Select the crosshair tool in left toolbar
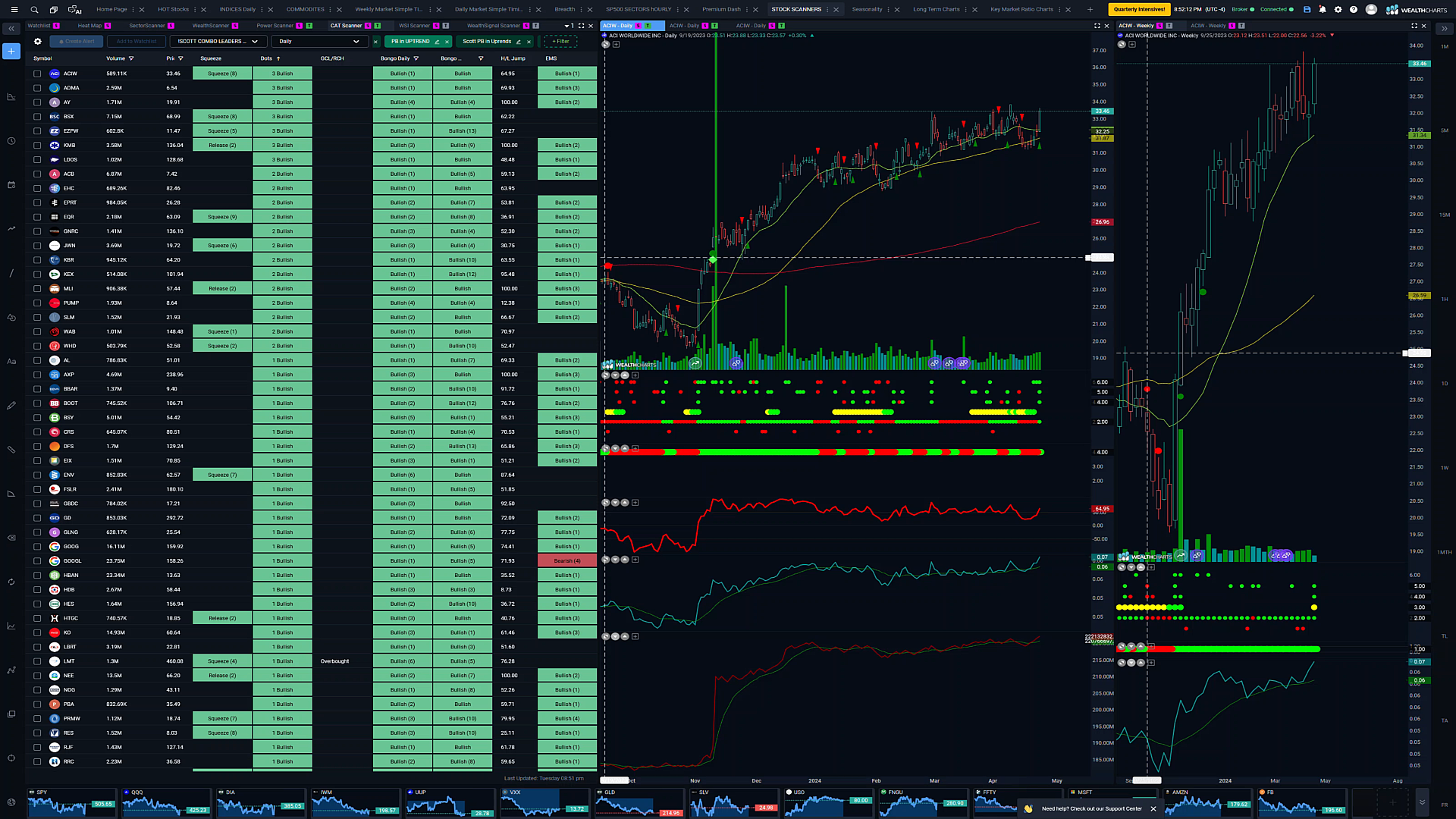 [x=11, y=758]
